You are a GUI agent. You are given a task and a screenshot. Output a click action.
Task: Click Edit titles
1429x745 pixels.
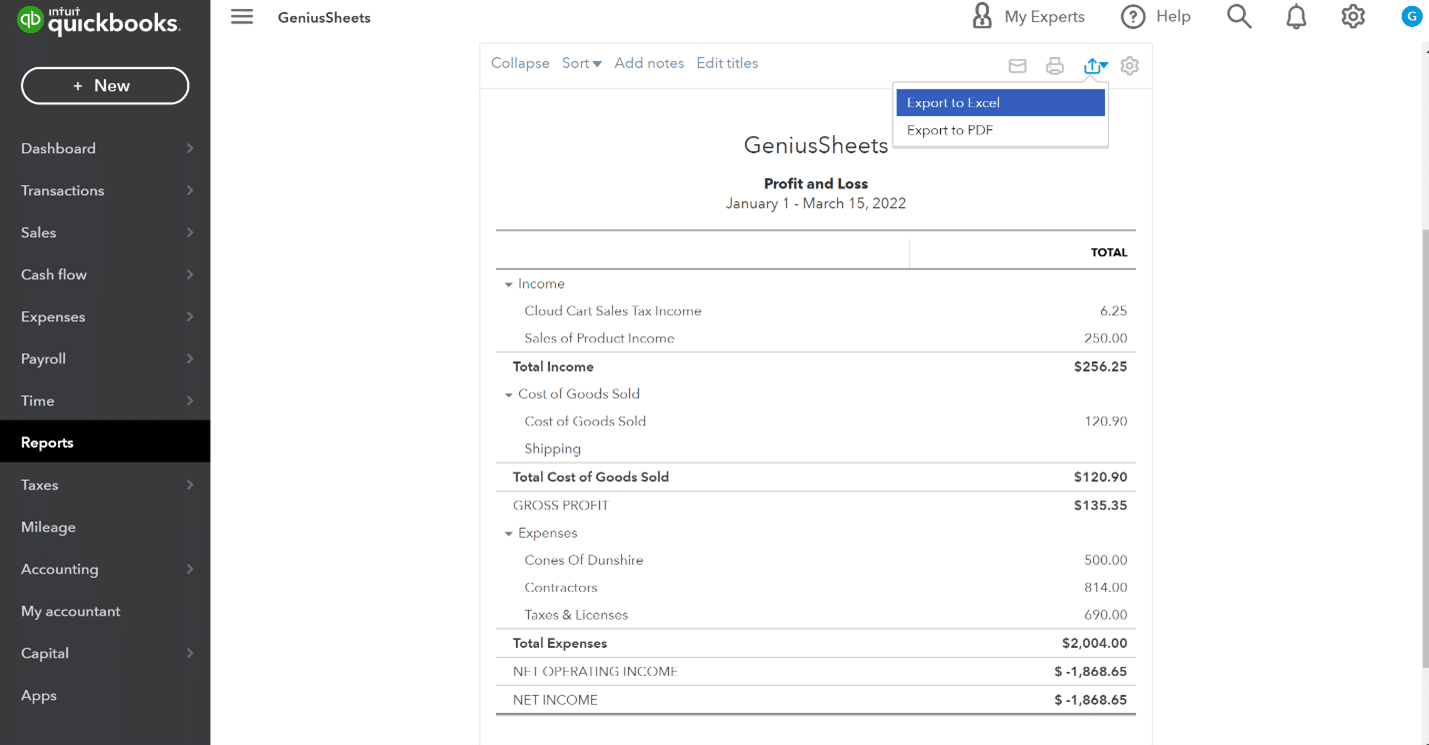click(727, 63)
